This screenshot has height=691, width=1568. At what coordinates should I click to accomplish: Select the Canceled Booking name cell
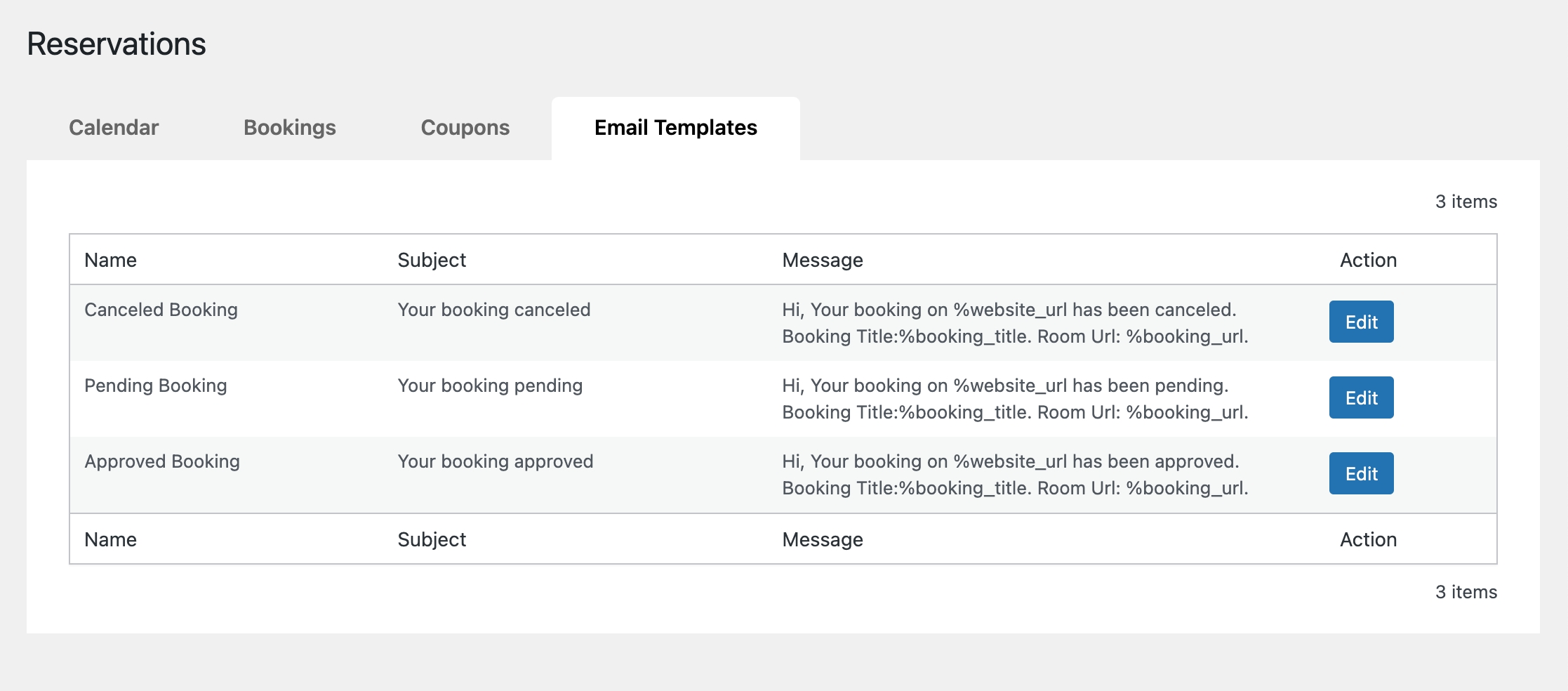161,310
